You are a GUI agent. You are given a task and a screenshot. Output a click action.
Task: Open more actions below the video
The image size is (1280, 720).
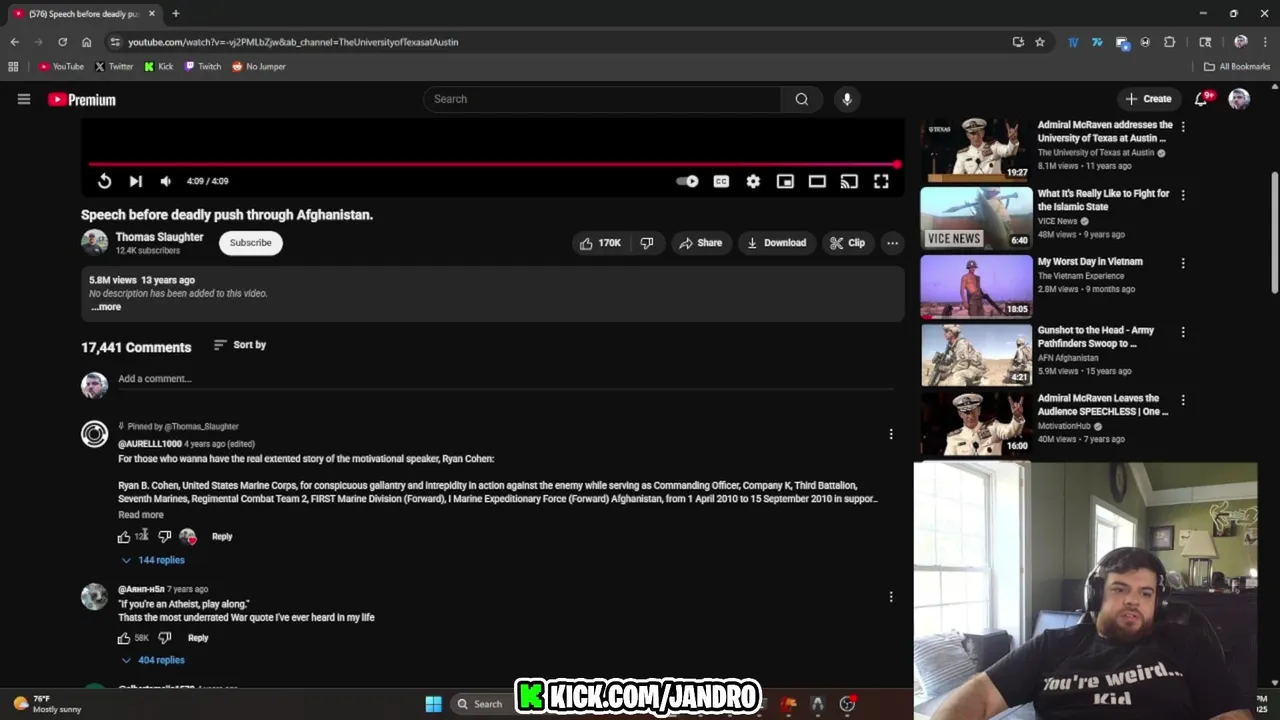[892, 243]
